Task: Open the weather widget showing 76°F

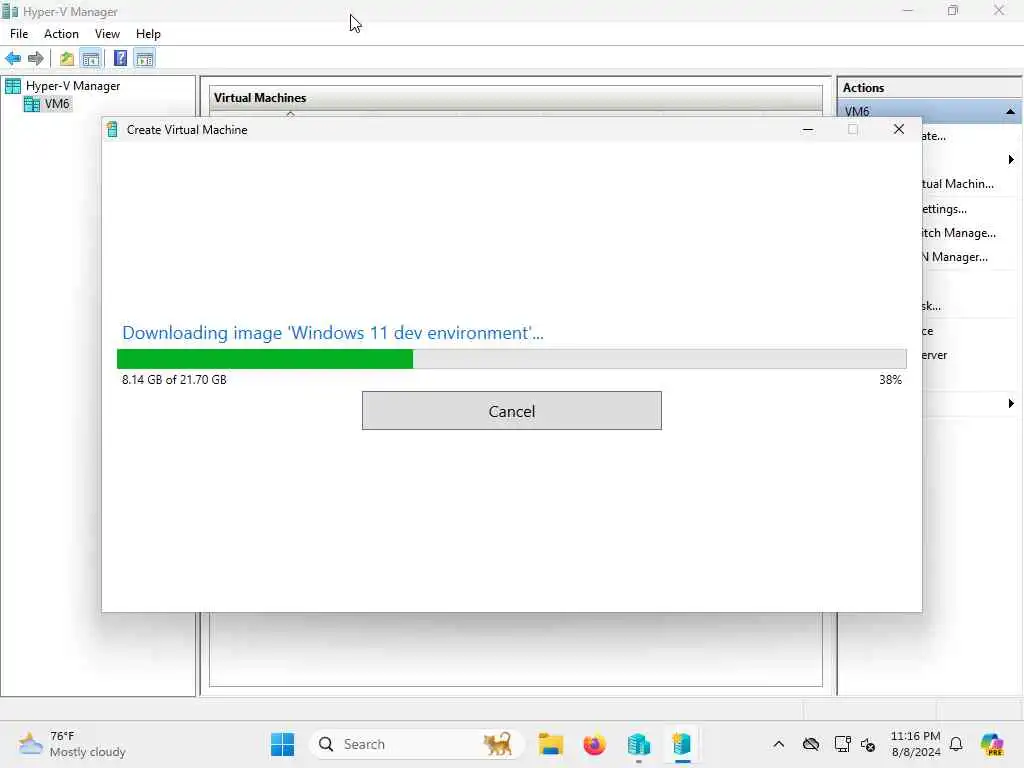Action: tap(72, 744)
